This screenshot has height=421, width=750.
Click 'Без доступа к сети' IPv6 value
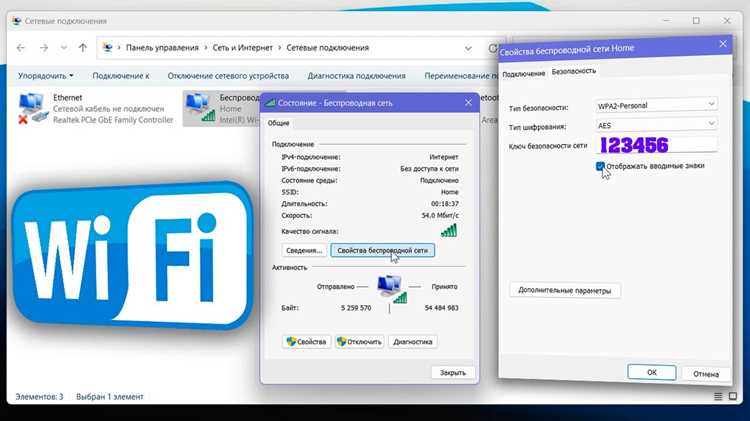(x=429, y=169)
